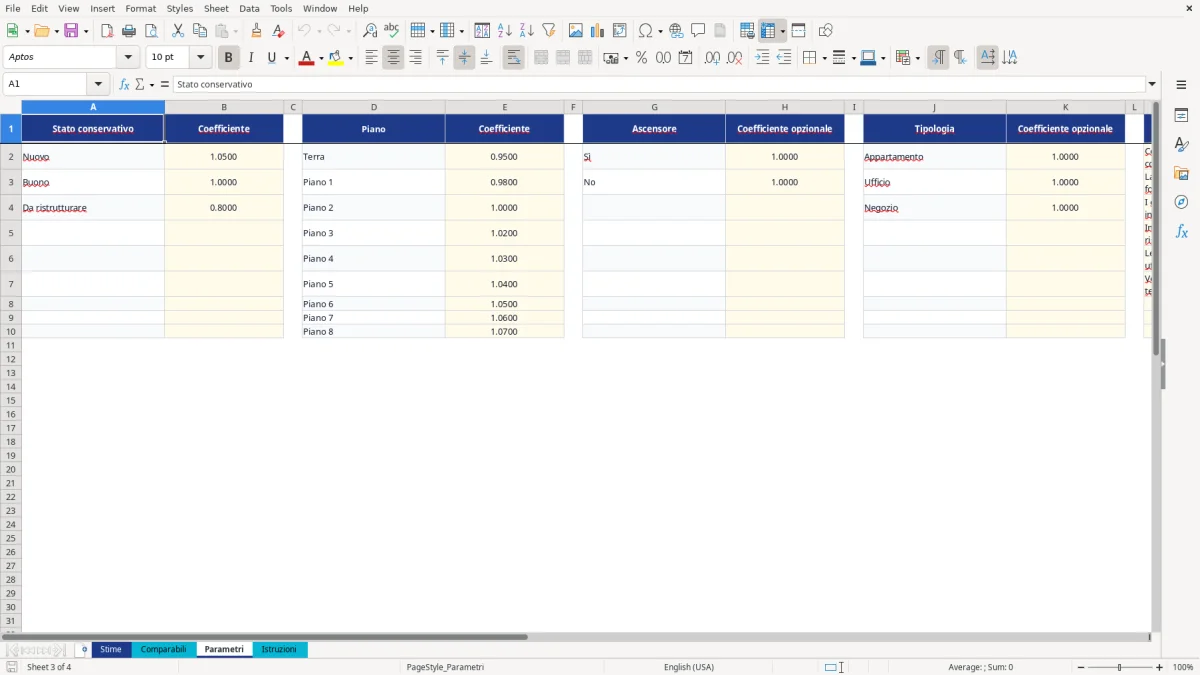Viewport: 1200px width, 675px height.
Task: Toggle Left-to-Right text direction
Action: [938, 58]
